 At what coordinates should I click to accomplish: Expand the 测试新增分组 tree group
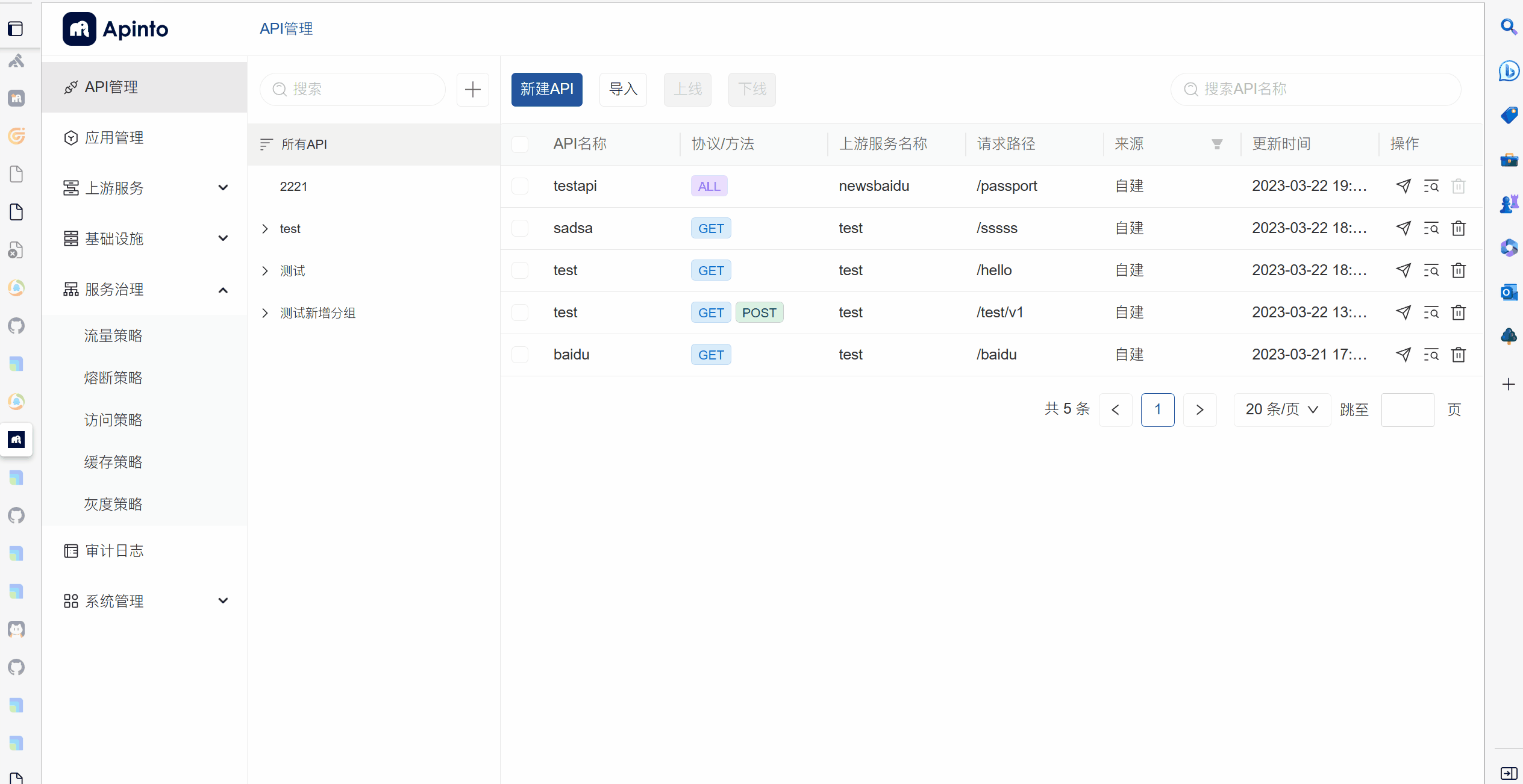[x=265, y=313]
